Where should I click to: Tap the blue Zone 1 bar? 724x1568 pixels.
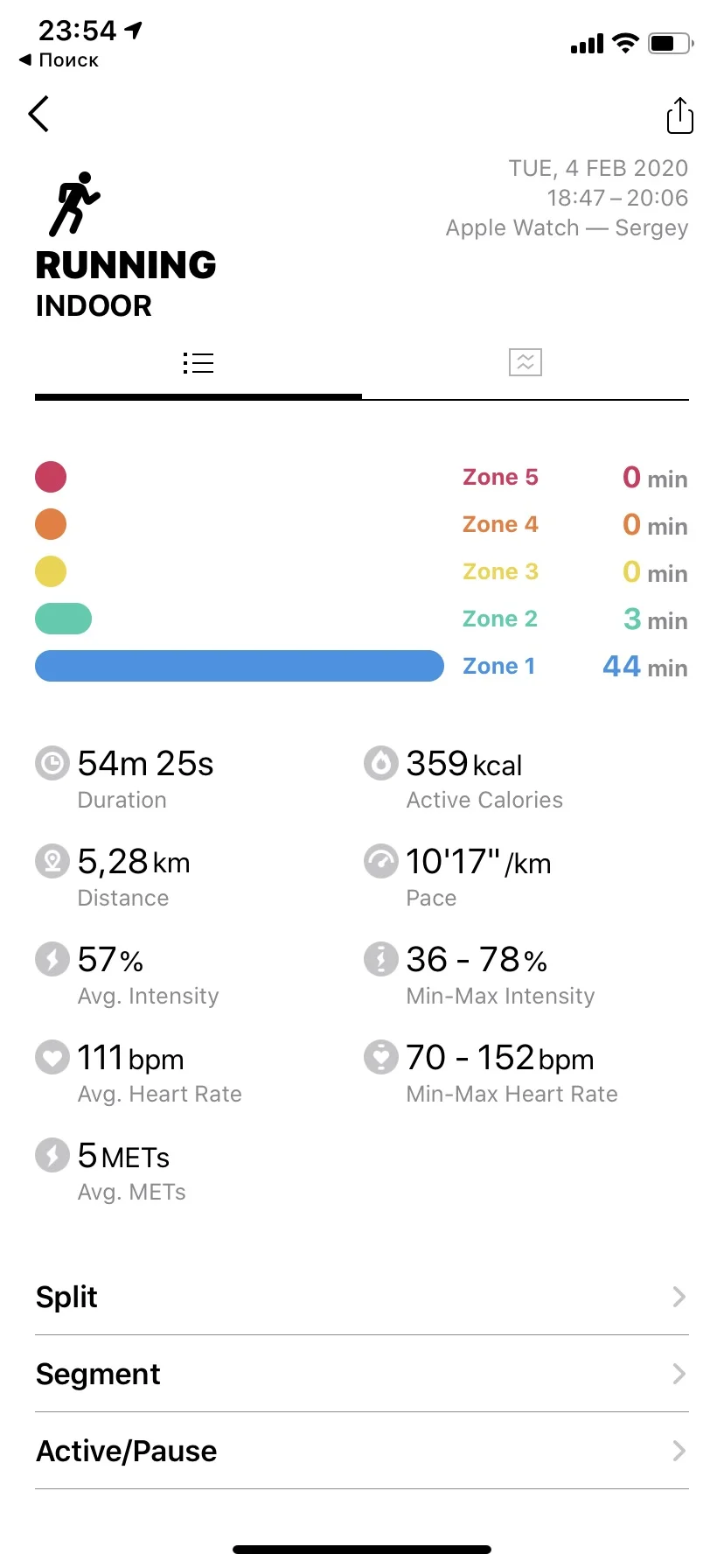[239, 666]
